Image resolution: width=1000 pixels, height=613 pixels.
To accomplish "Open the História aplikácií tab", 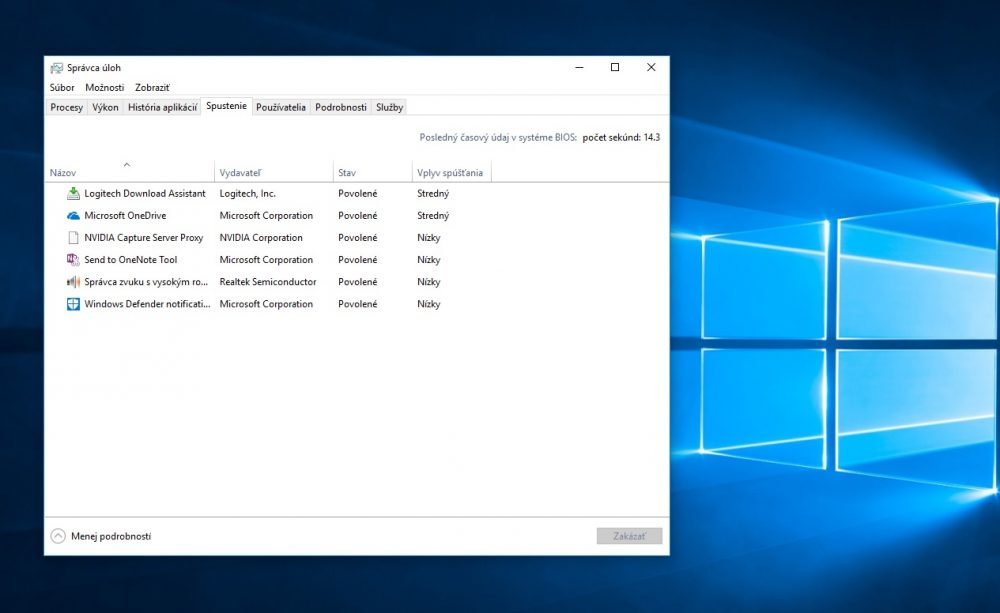I will tap(162, 107).
